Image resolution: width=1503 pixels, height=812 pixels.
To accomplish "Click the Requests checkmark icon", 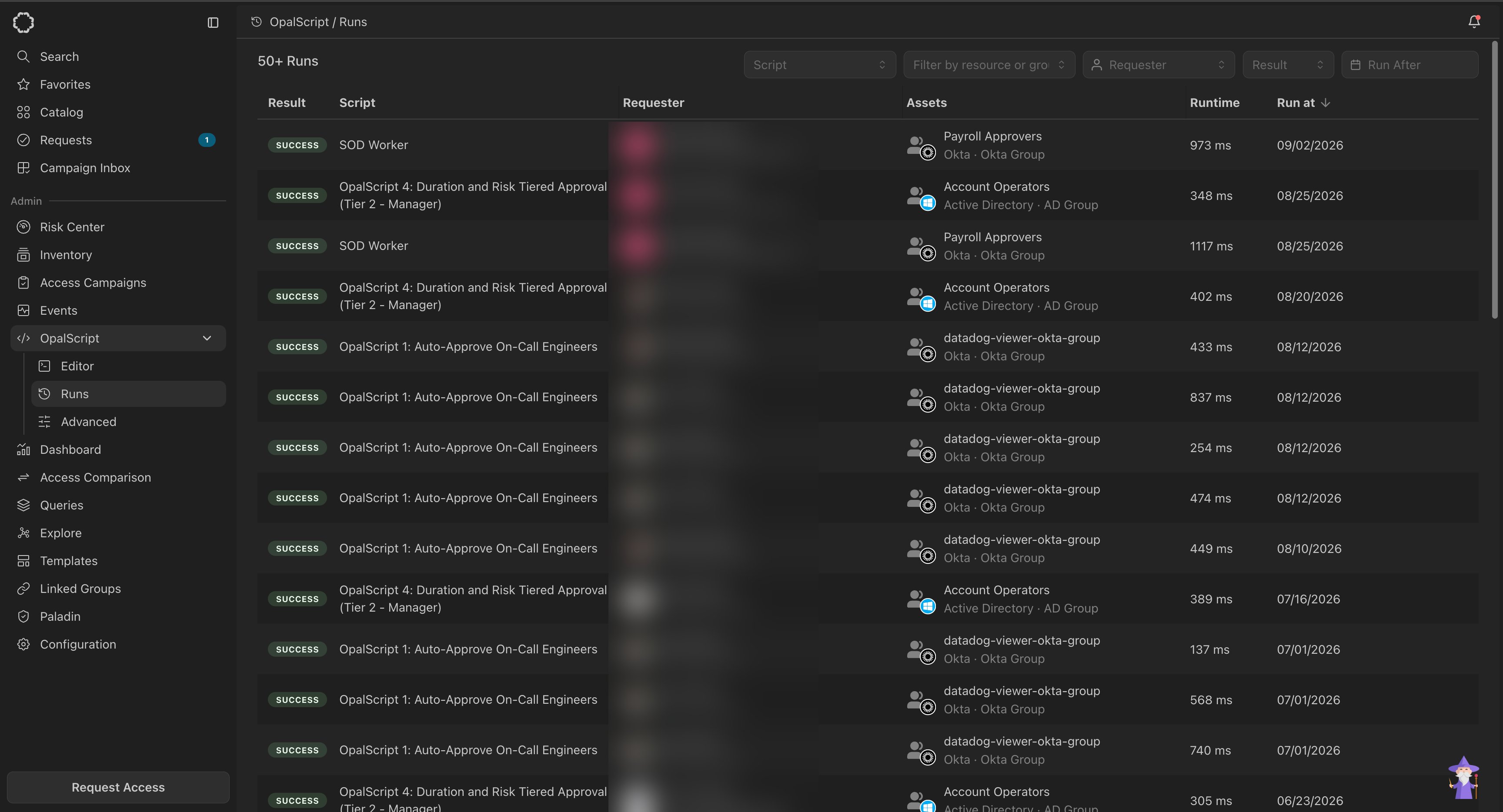I will pos(23,140).
